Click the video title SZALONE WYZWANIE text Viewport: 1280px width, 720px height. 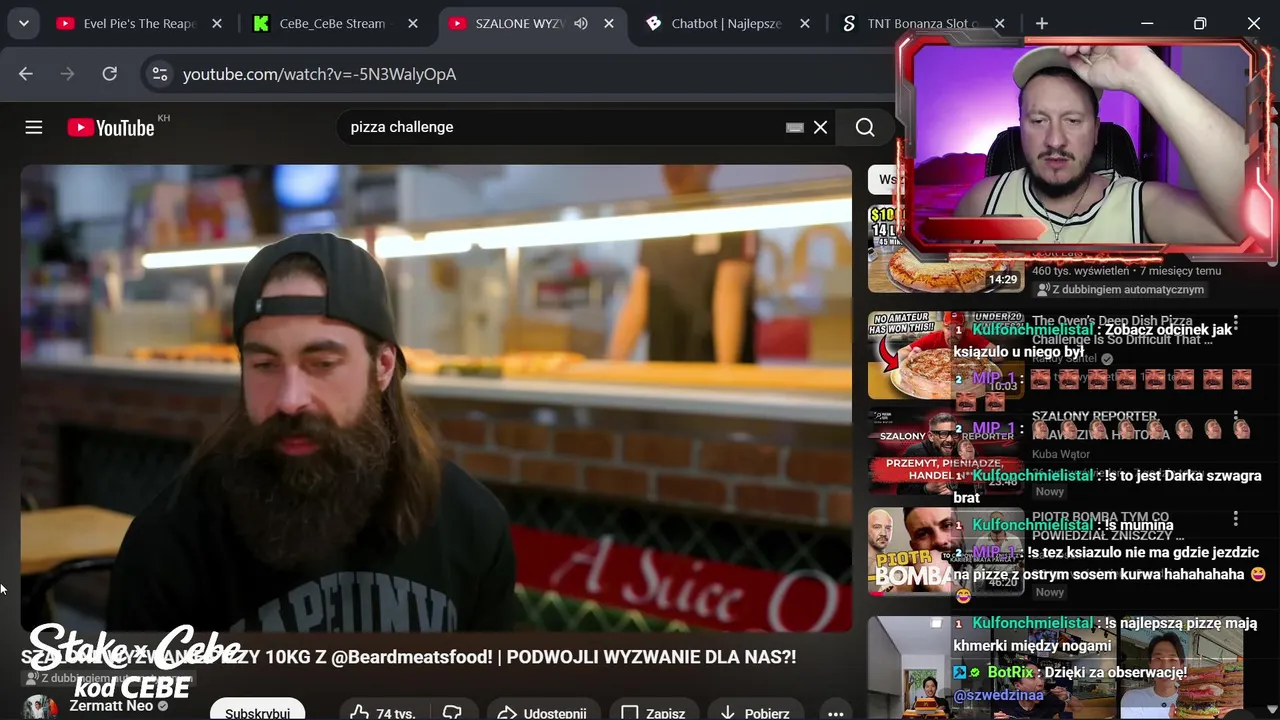[409, 657]
